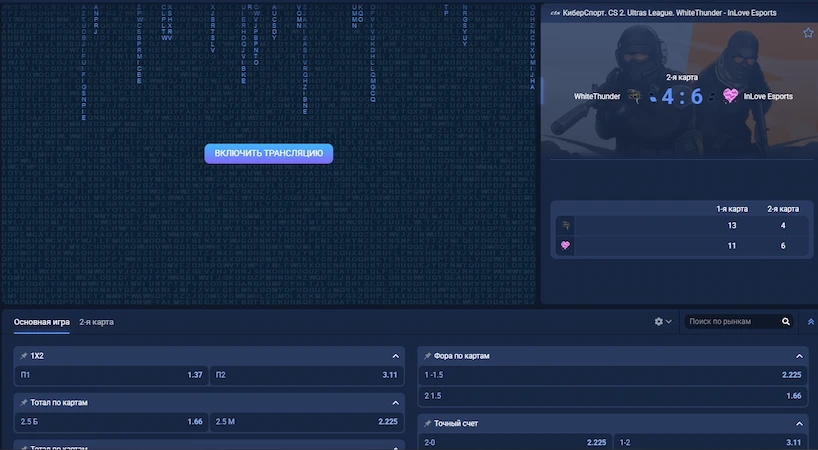Pick 2.5 М odds 2.225

[x=307, y=421]
